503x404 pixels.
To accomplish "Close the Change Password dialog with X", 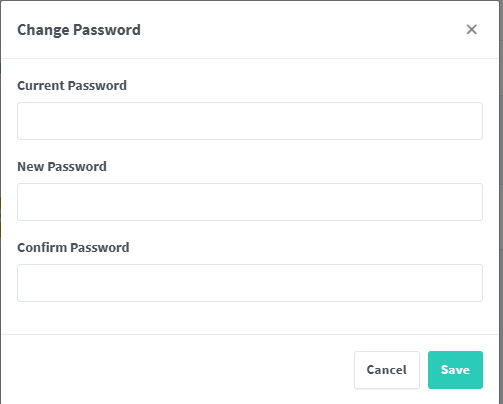I will click(x=471, y=30).
